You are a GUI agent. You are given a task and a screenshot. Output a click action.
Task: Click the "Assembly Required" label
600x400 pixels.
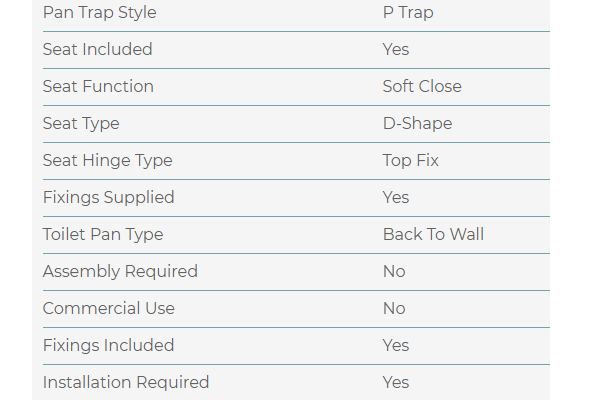120,271
